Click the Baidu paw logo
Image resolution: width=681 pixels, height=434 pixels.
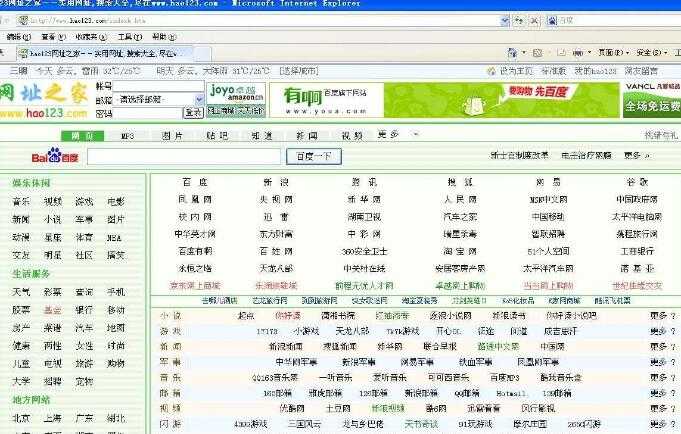point(55,155)
